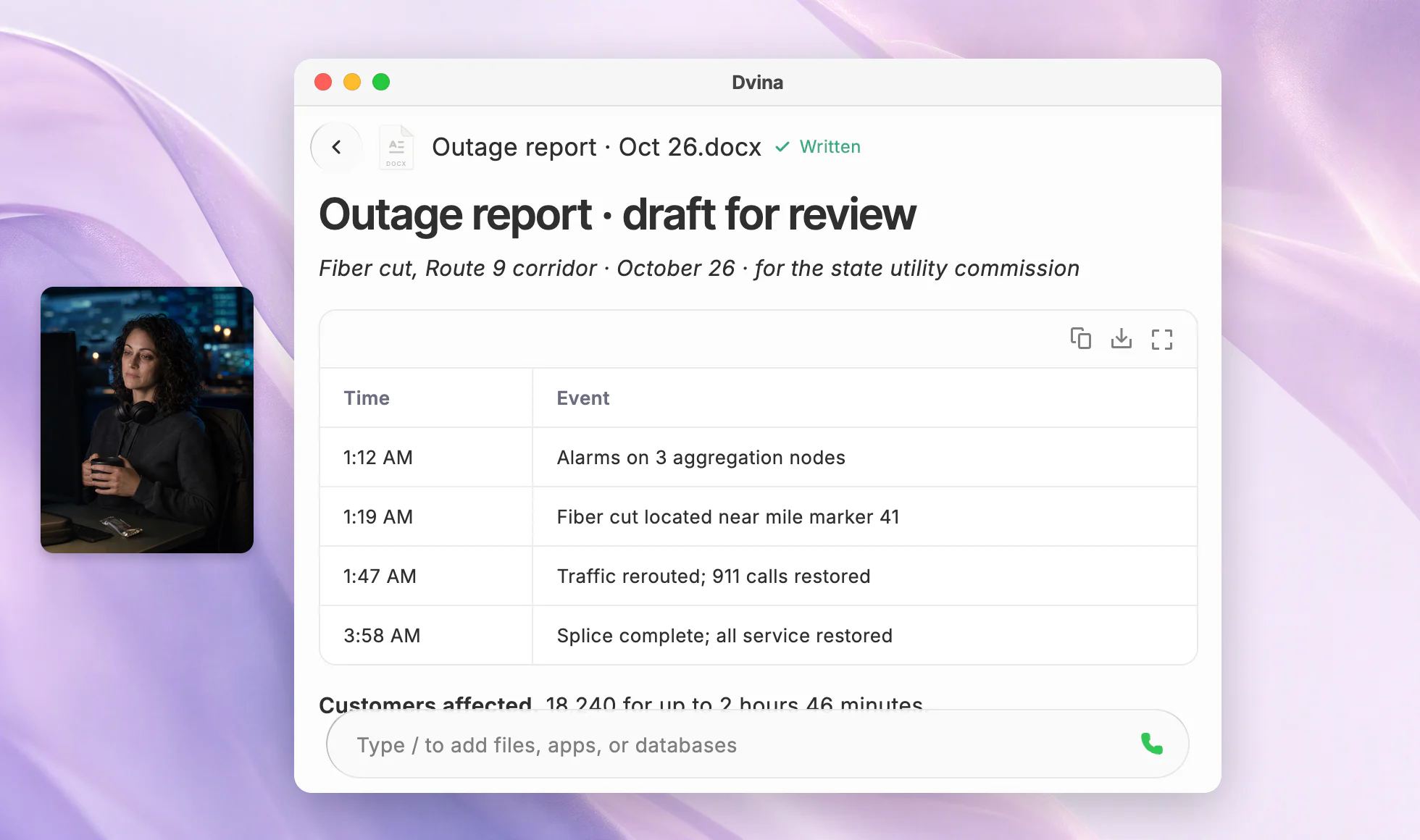The width and height of the screenshot is (1420, 840).
Task: Click Alarms on 3 aggregation nodes
Action: (x=701, y=458)
